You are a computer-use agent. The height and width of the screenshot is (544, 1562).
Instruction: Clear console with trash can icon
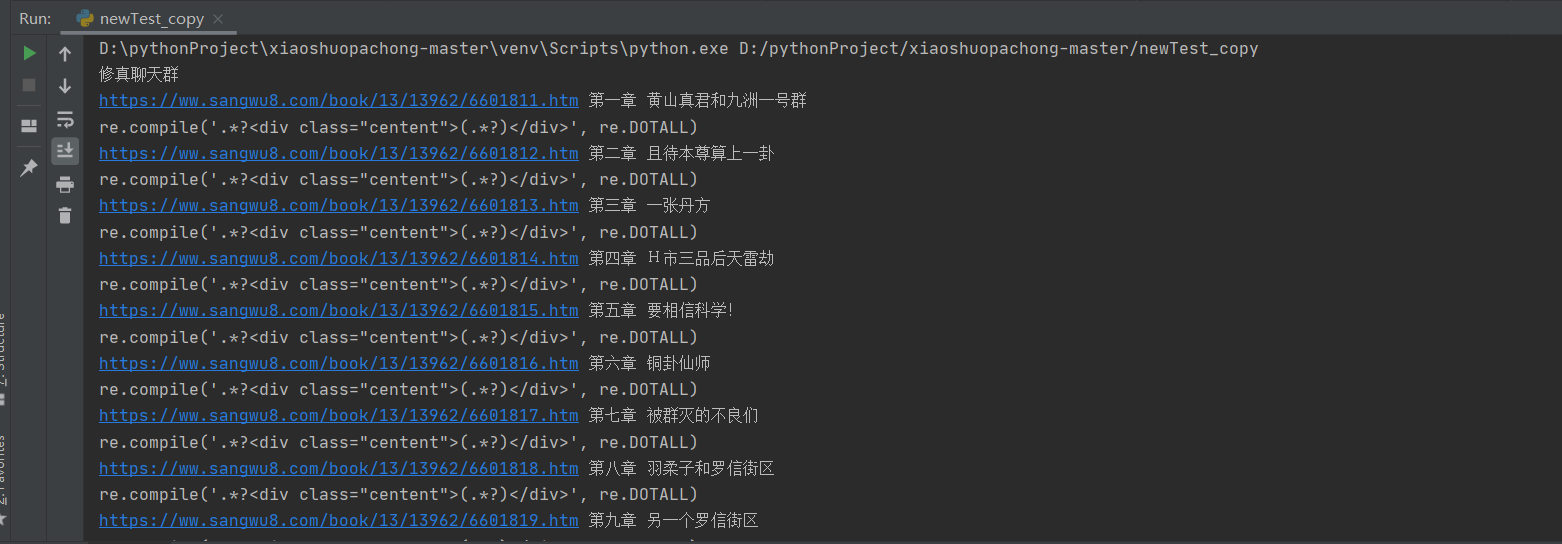pos(65,215)
